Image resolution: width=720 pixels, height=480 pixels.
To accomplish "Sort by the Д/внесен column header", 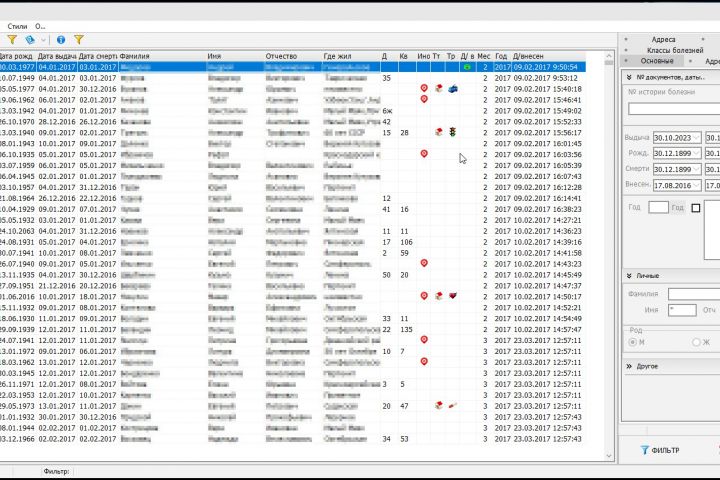I will (x=528, y=56).
